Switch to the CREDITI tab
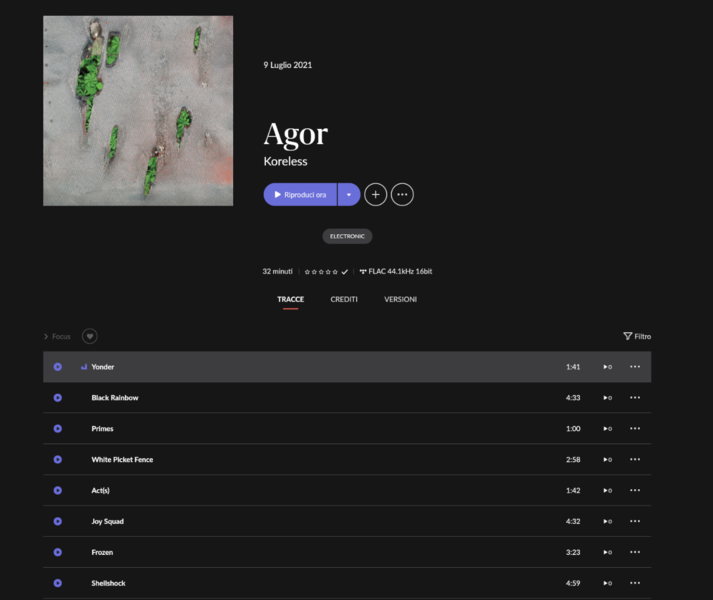The width and height of the screenshot is (713, 600). coord(344,299)
